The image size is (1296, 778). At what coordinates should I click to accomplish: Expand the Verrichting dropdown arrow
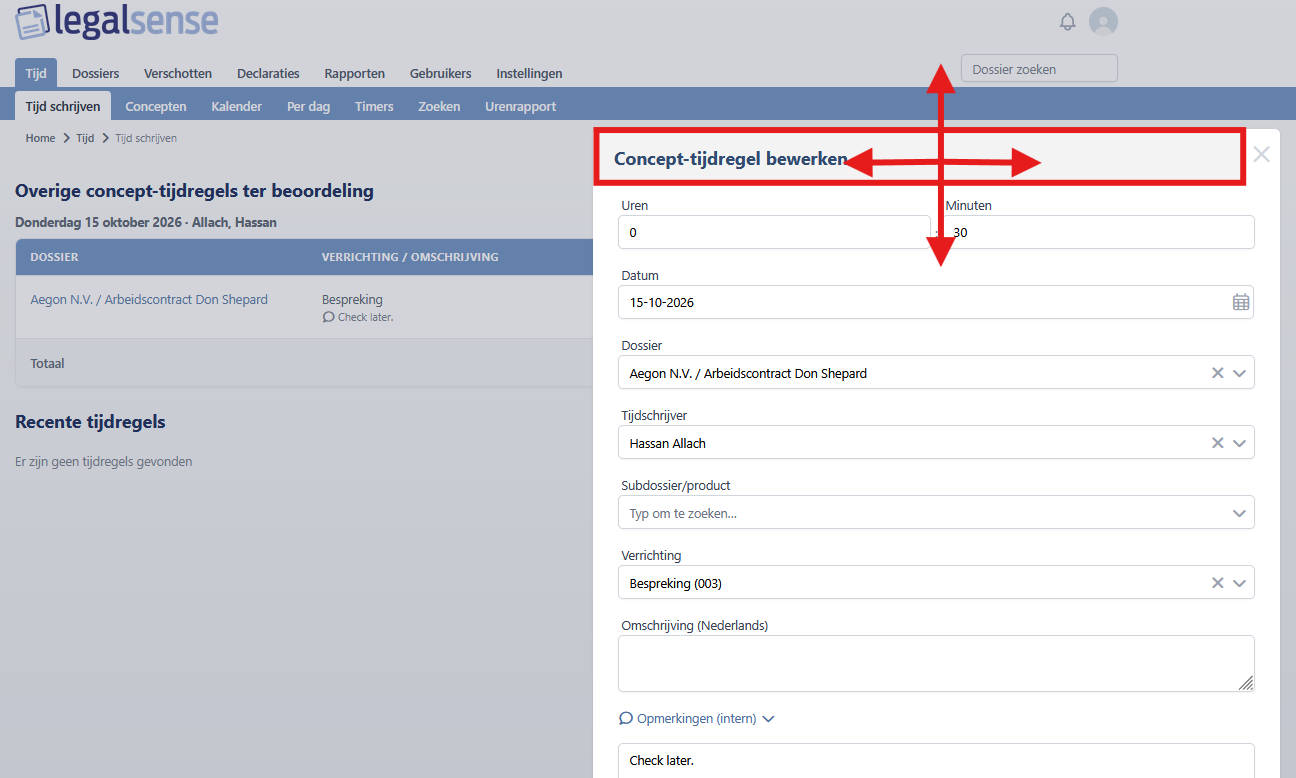click(1240, 583)
